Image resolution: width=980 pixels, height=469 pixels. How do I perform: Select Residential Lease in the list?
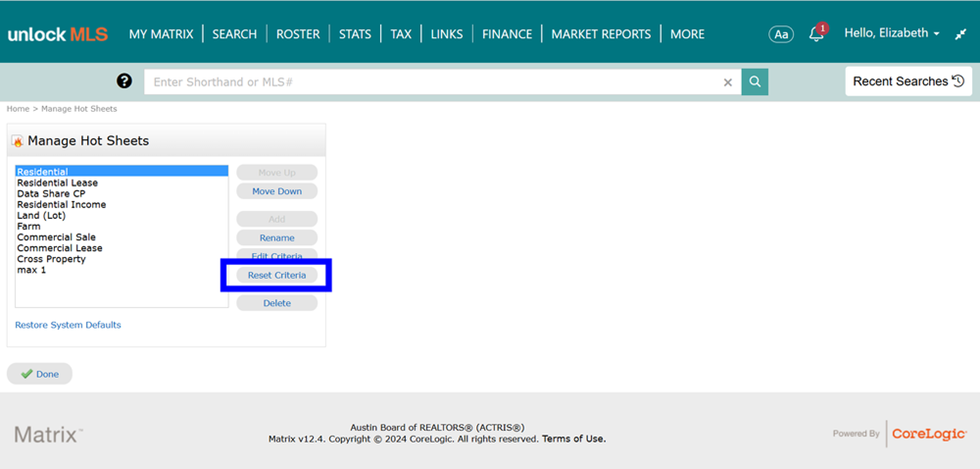122,183
